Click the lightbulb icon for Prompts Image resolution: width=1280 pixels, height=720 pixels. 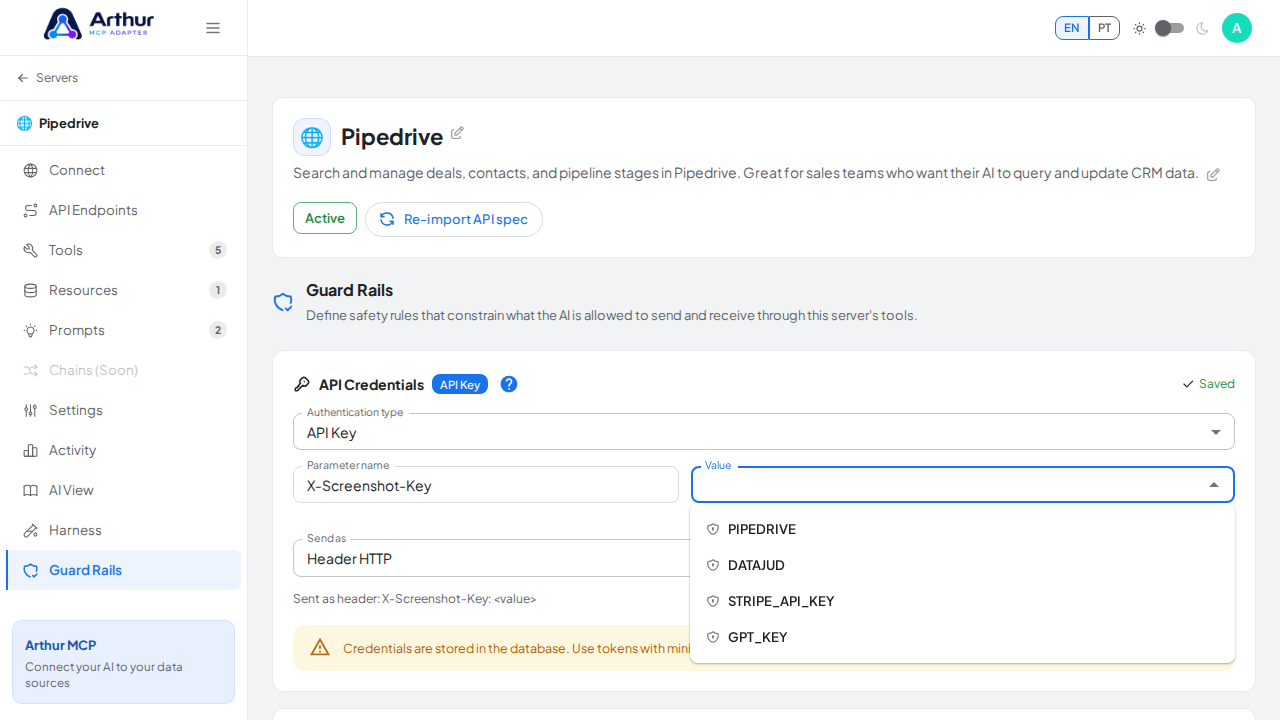(x=31, y=330)
